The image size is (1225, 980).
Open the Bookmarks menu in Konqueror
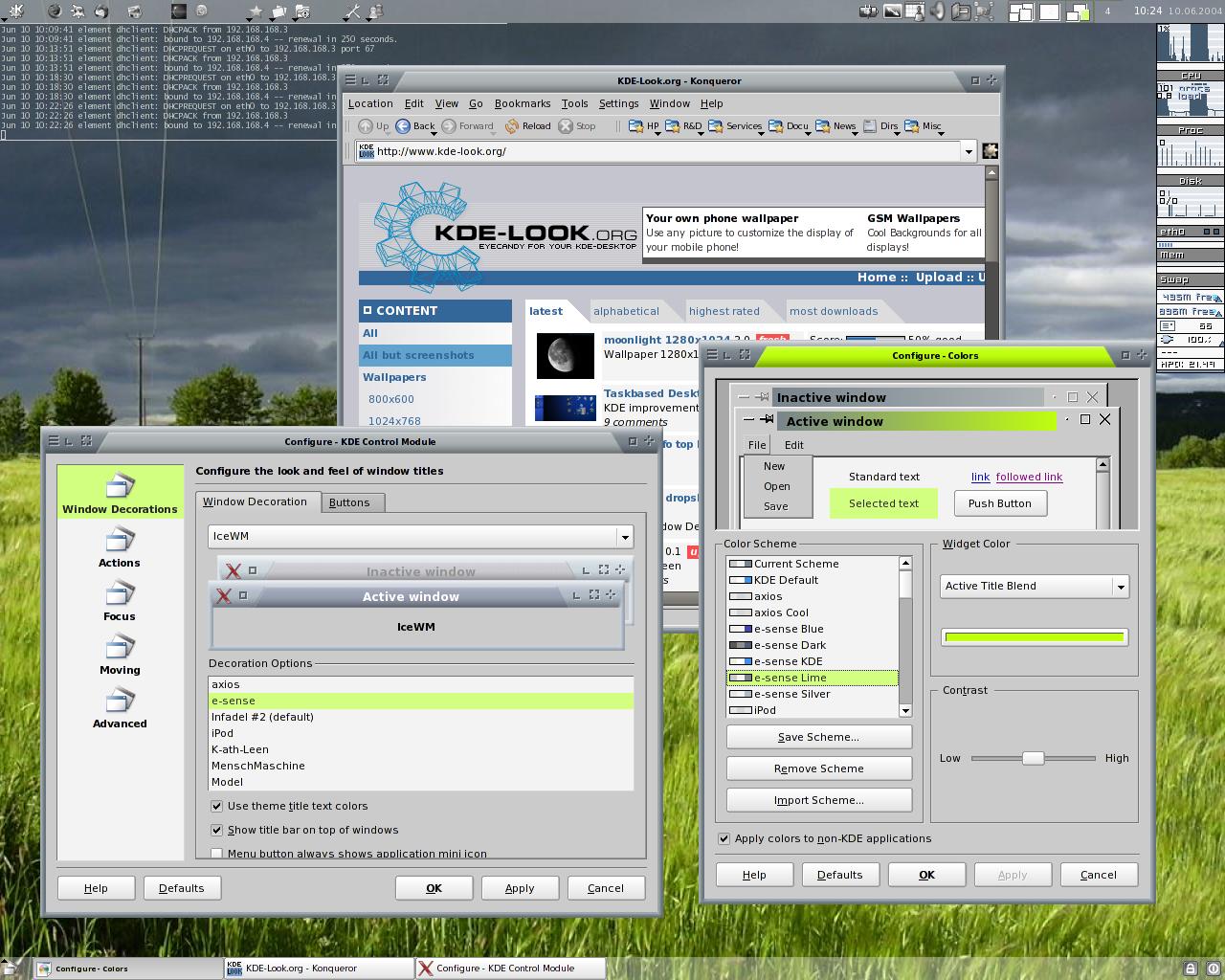[523, 103]
